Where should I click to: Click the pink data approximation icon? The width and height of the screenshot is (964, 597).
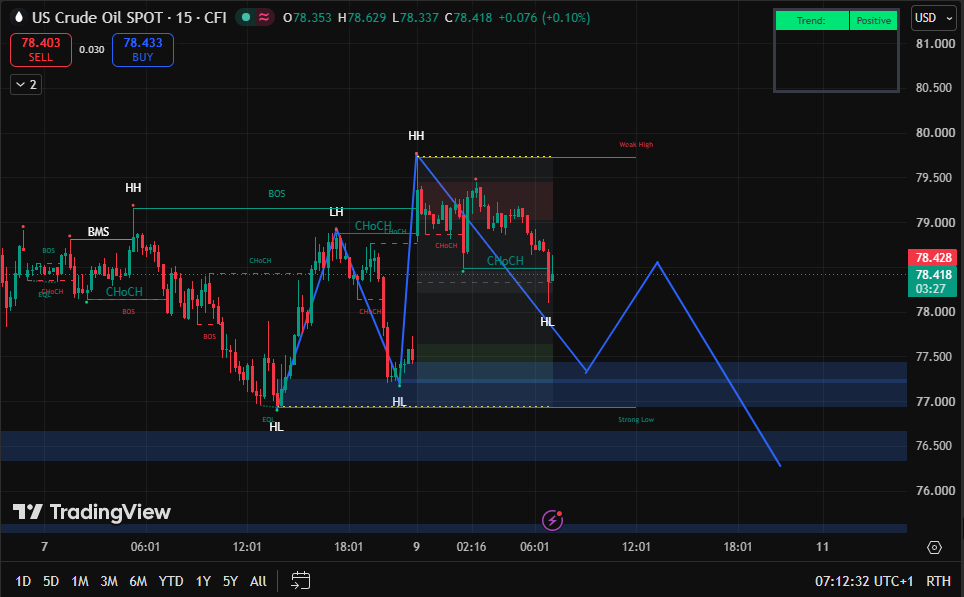[264, 18]
